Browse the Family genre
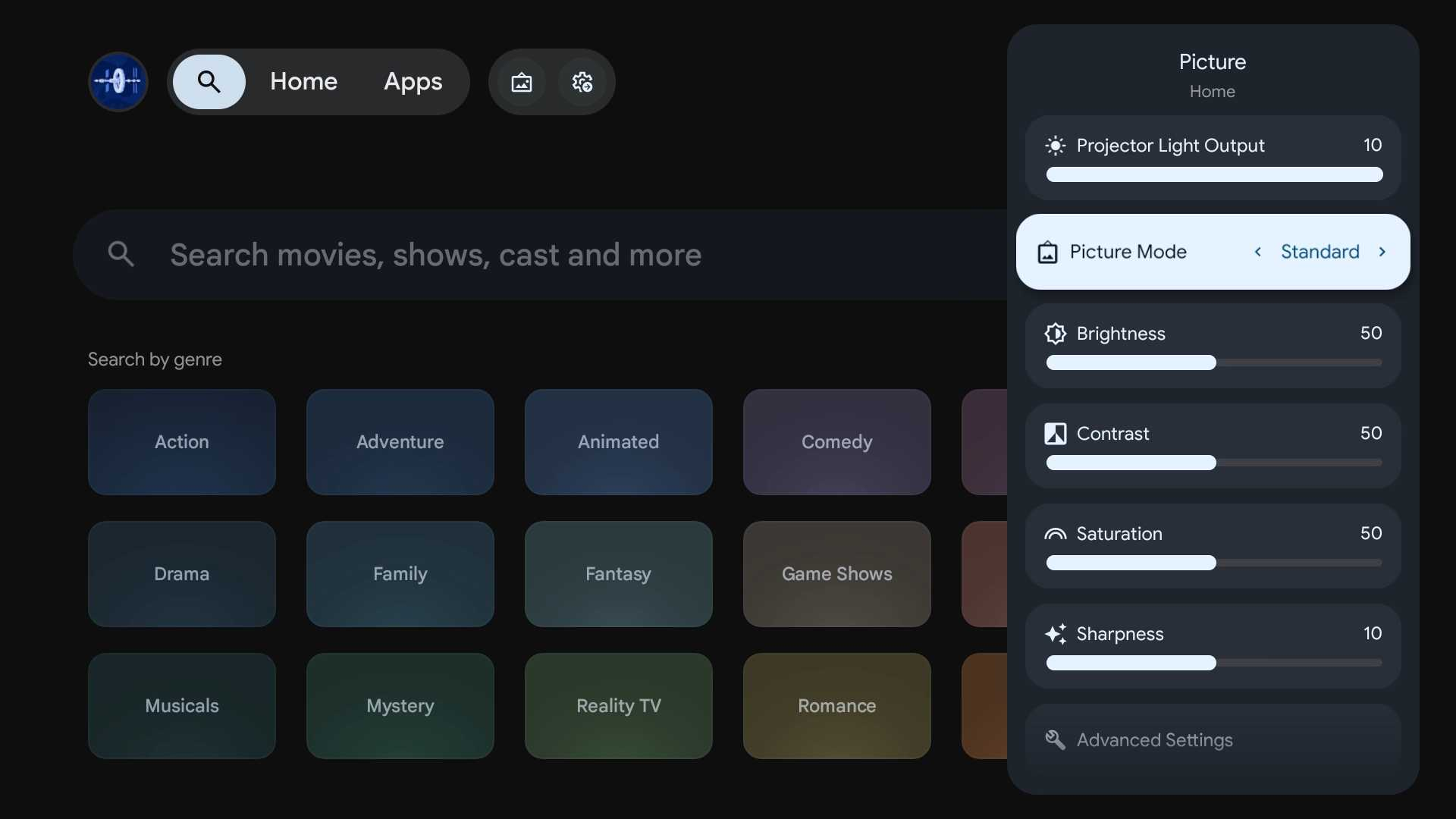This screenshot has width=1456, height=819. (x=400, y=574)
